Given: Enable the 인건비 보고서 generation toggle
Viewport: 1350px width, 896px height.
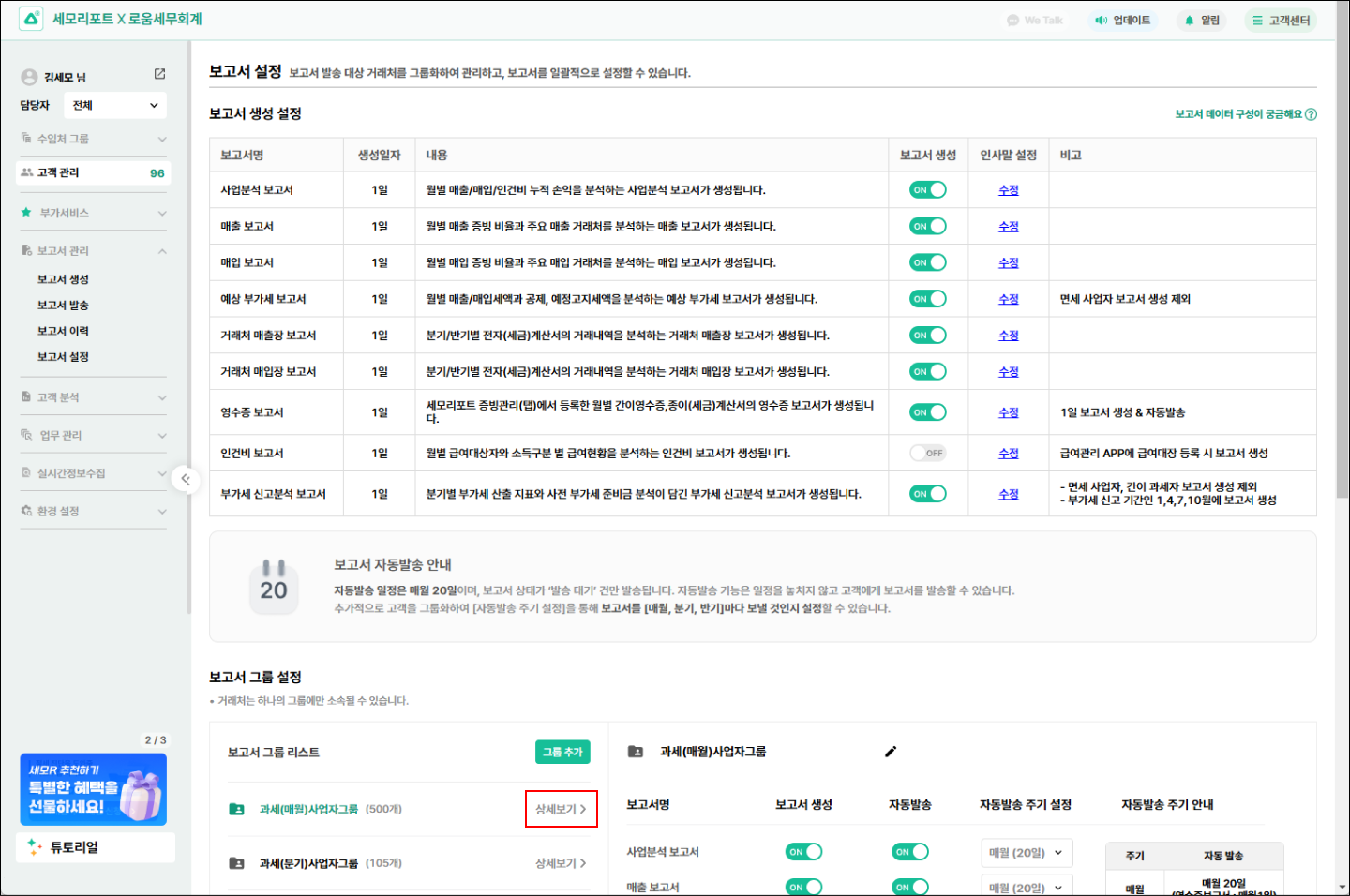Looking at the screenshot, I should 927,454.
